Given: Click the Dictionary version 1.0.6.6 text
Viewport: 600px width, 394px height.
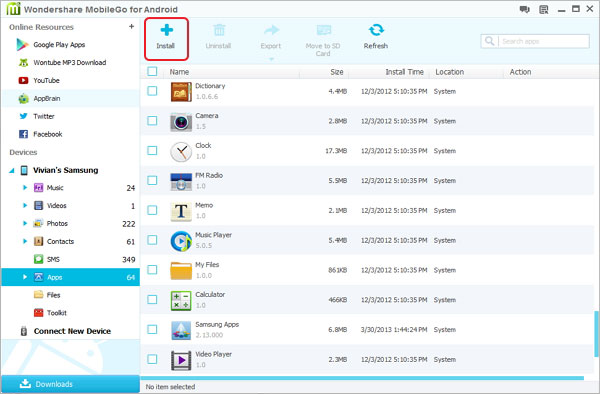Looking at the screenshot, I should pyautogui.click(x=207, y=97).
